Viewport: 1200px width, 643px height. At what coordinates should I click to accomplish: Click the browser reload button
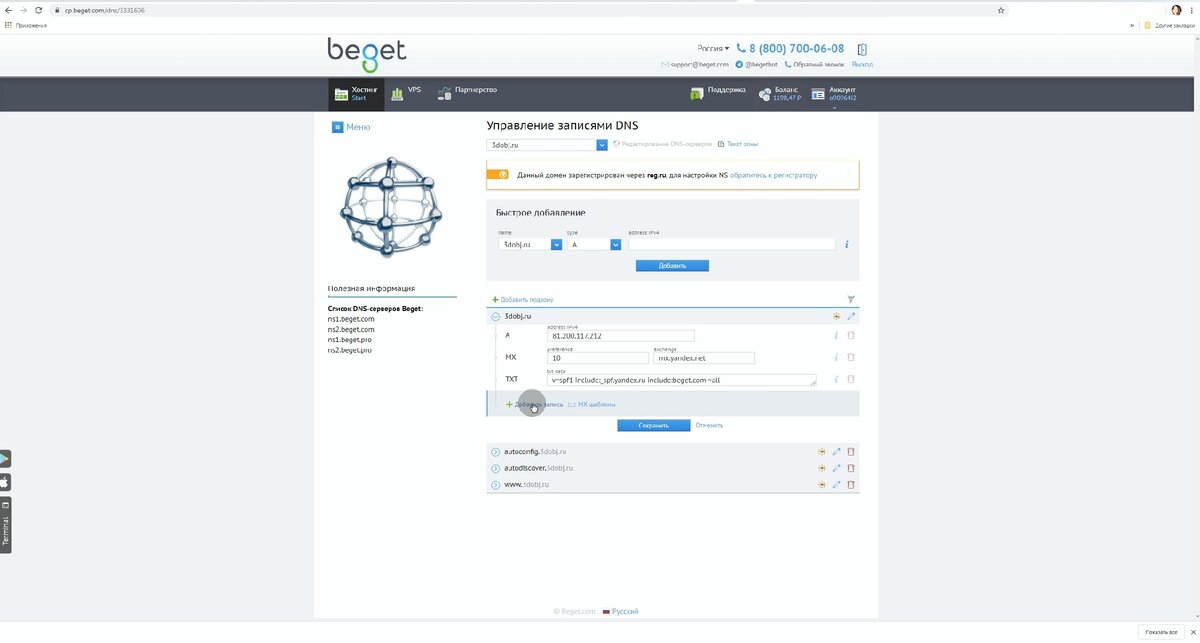38,10
